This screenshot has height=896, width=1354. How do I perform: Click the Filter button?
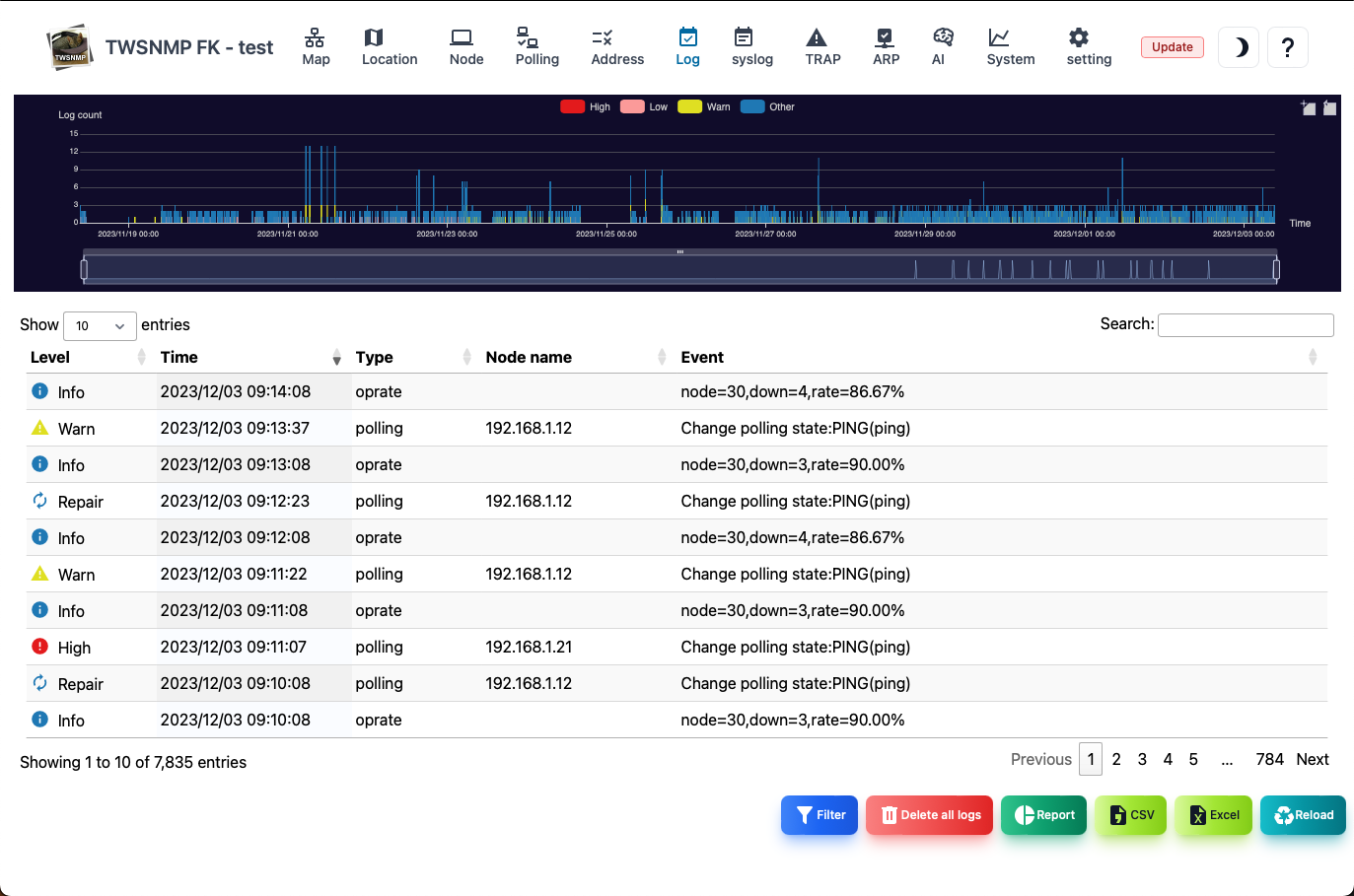pyautogui.click(x=820, y=815)
